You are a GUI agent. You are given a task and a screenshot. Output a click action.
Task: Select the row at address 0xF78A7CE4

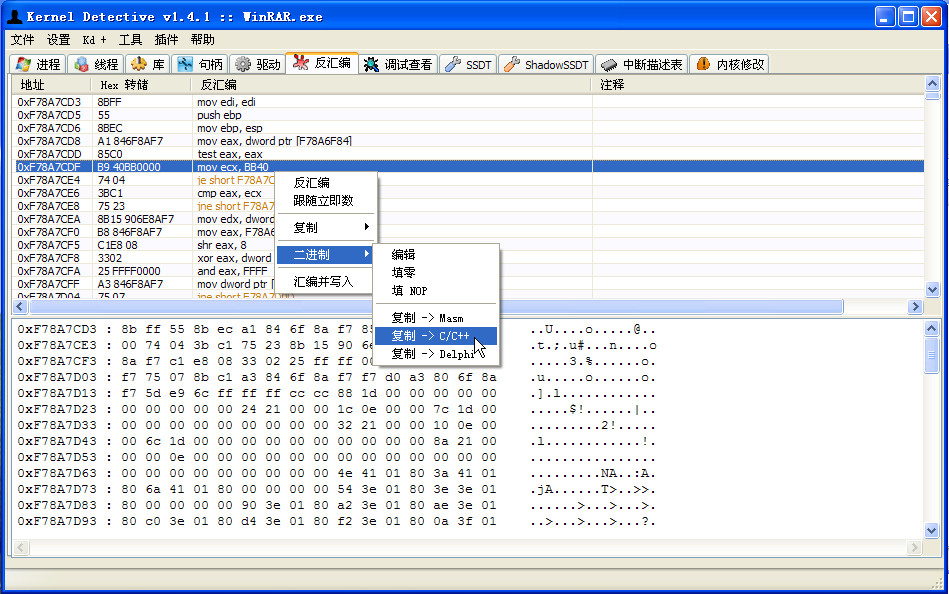pos(468,180)
